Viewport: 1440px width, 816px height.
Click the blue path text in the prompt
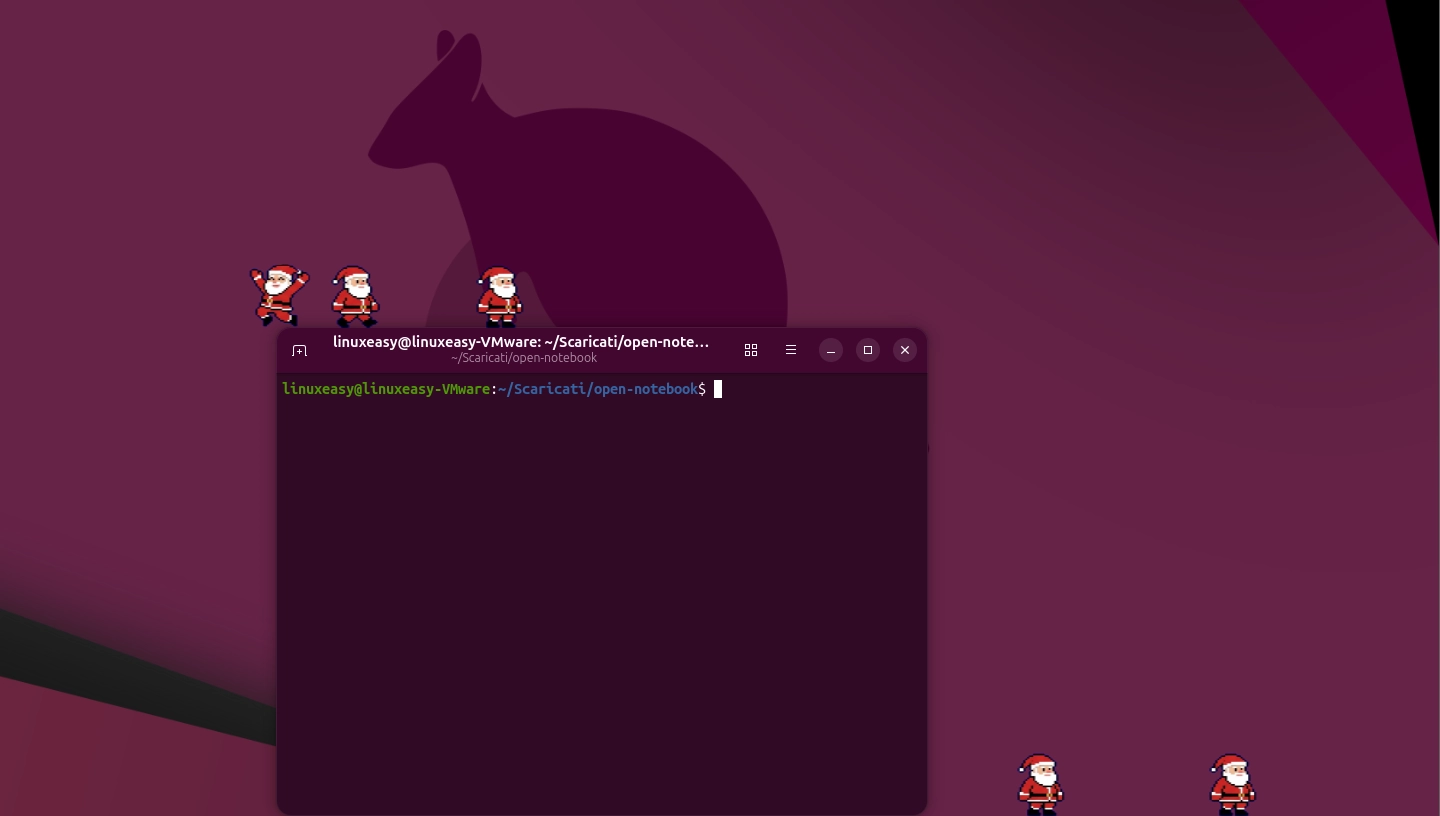pos(597,389)
